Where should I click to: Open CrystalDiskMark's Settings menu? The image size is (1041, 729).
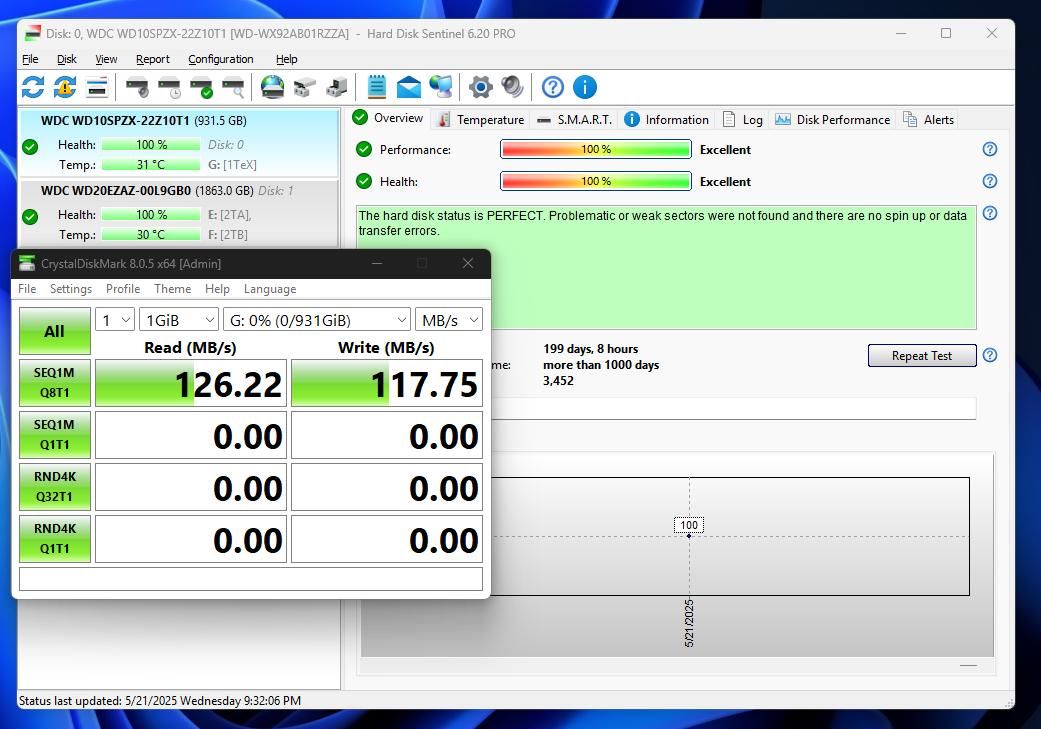[71, 289]
